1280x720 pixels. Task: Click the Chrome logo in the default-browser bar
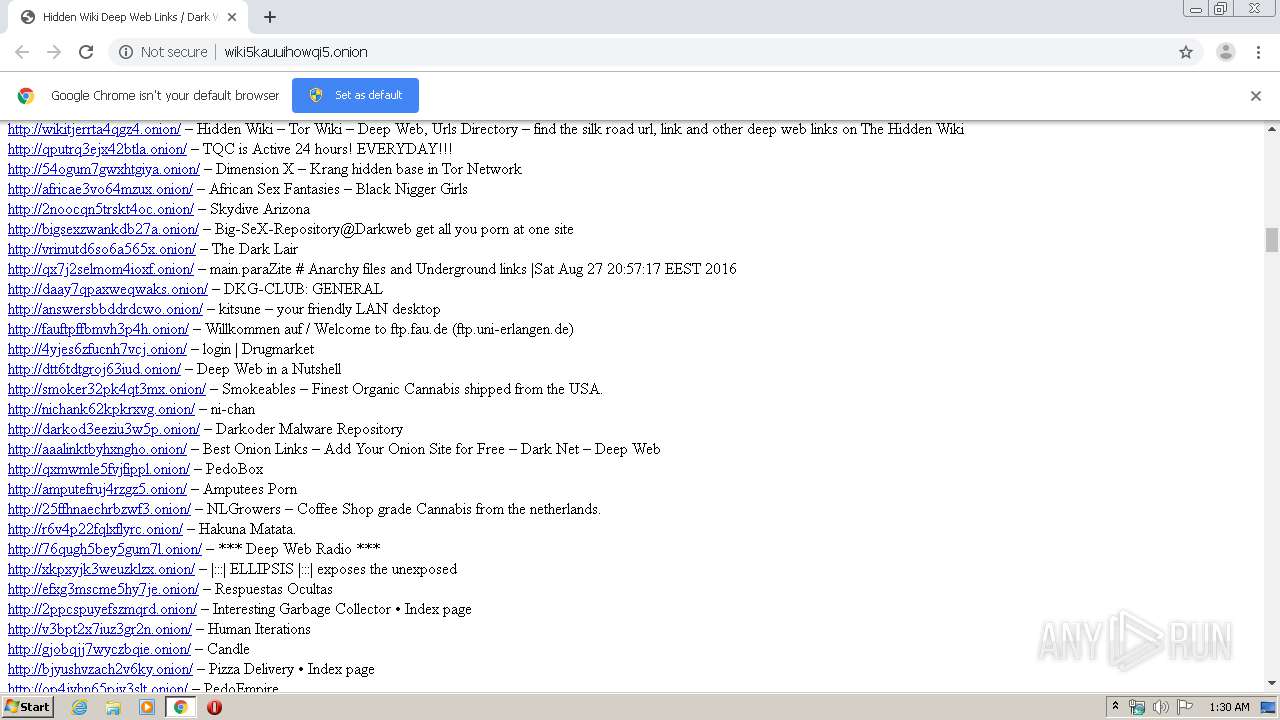[x=26, y=96]
